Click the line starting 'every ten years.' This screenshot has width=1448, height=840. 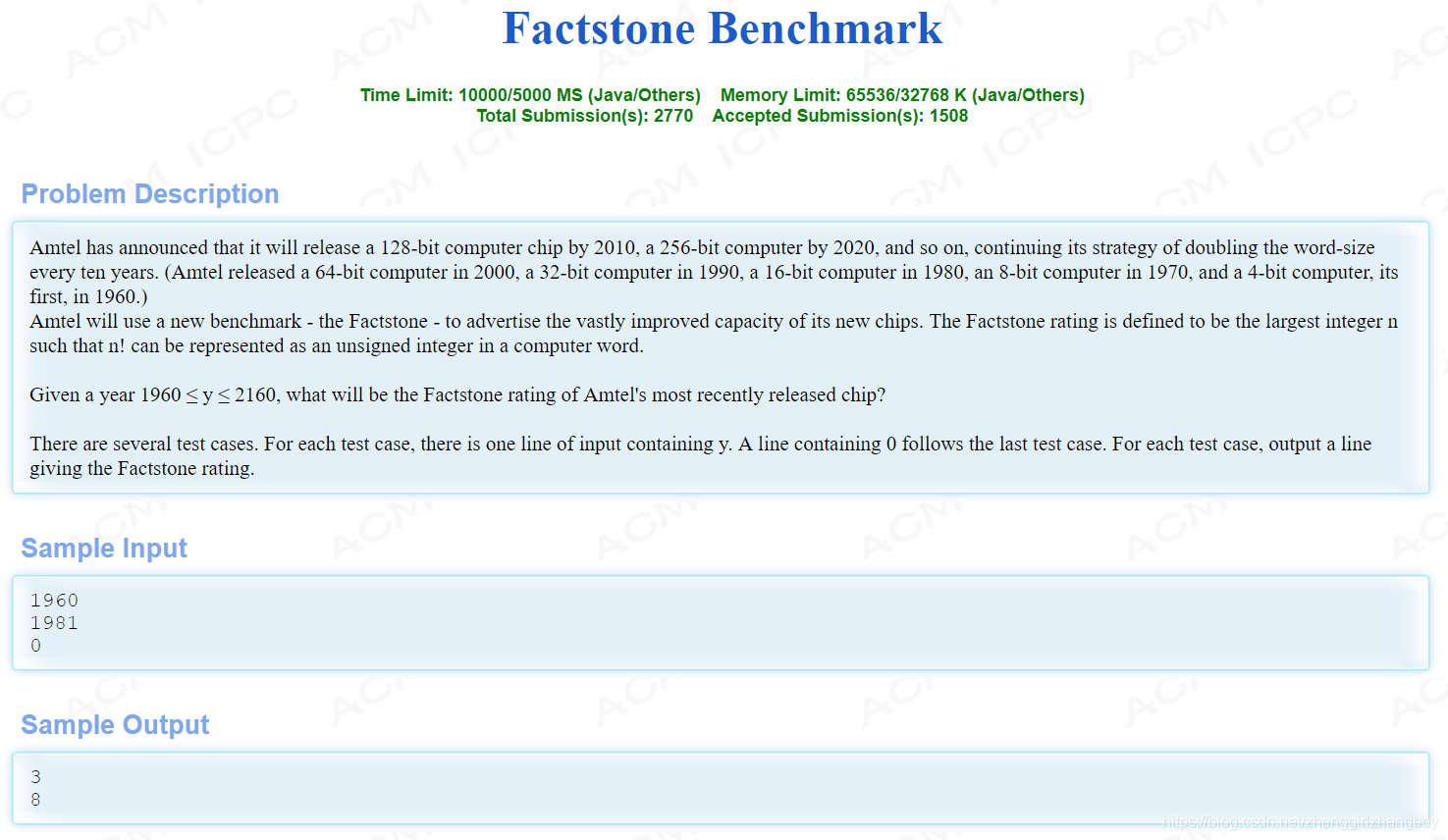[714, 272]
